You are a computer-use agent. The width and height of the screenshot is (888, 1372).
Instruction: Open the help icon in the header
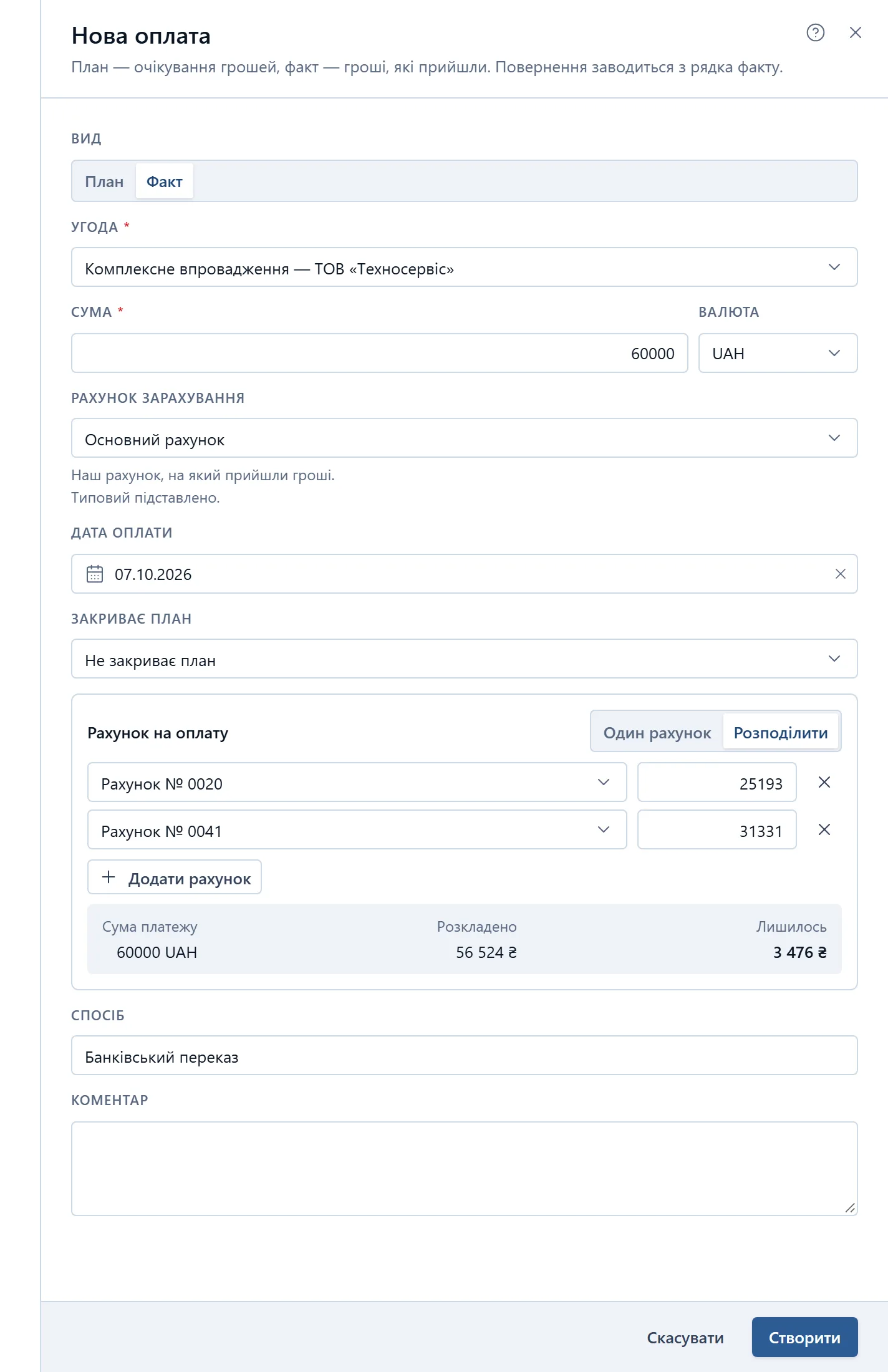pyautogui.click(x=815, y=32)
